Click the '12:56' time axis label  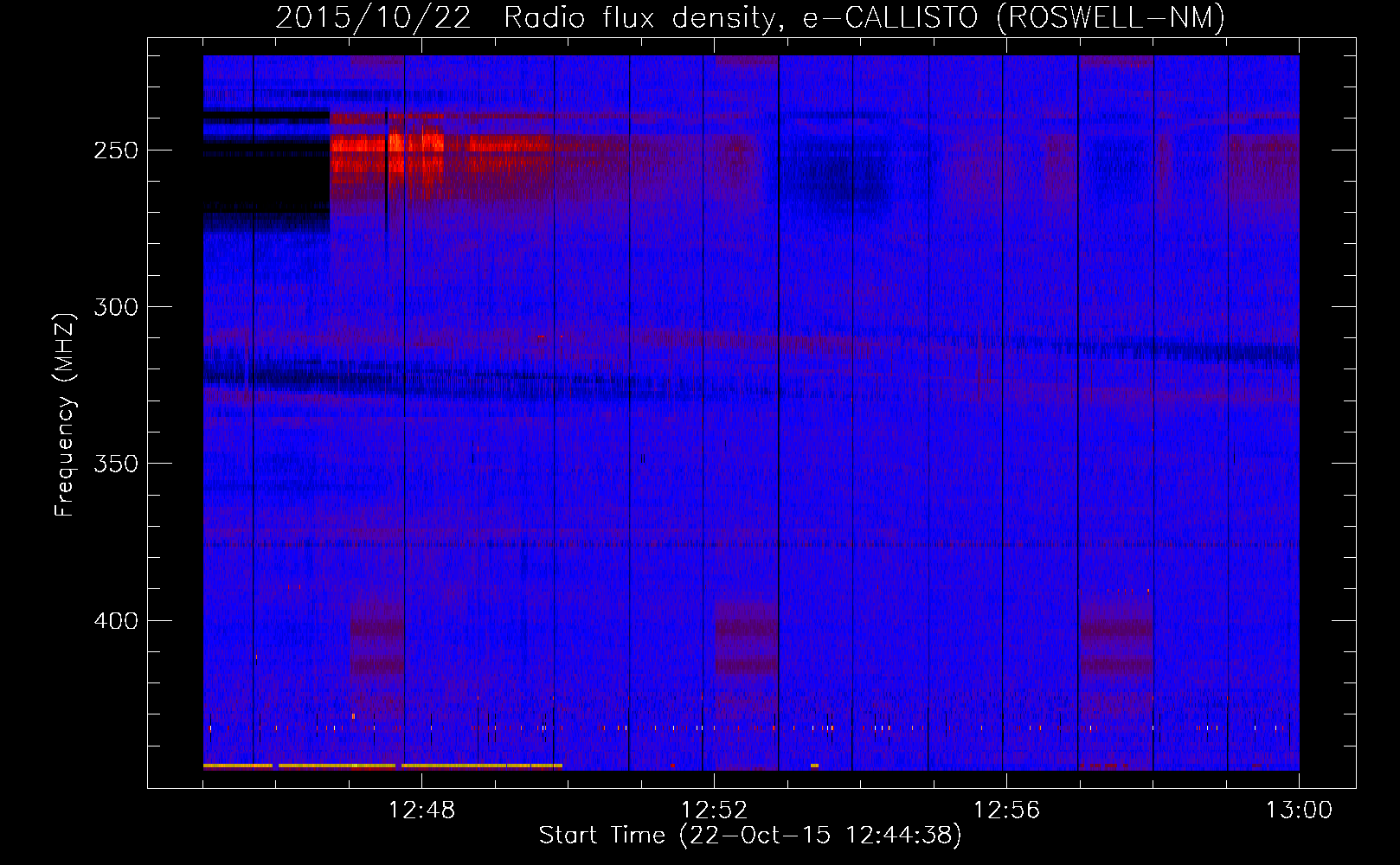1006,811
